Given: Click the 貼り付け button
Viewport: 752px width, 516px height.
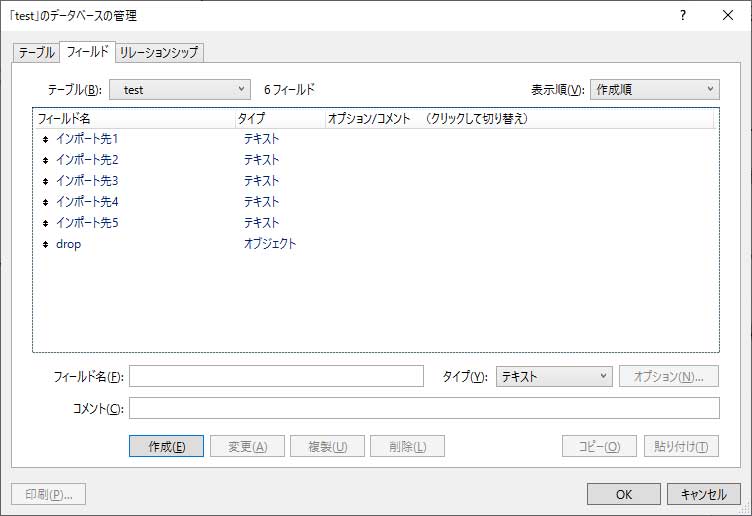Looking at the screenshot, I should tap(681, 446).
